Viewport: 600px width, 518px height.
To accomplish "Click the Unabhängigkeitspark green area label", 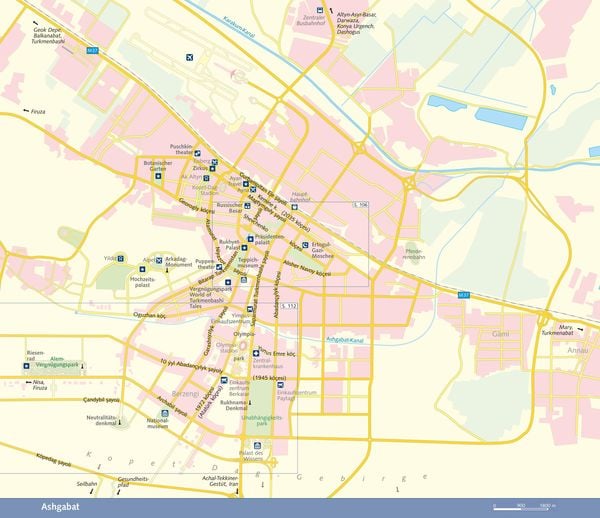I will pyautogui.click(x=262, y=421).
